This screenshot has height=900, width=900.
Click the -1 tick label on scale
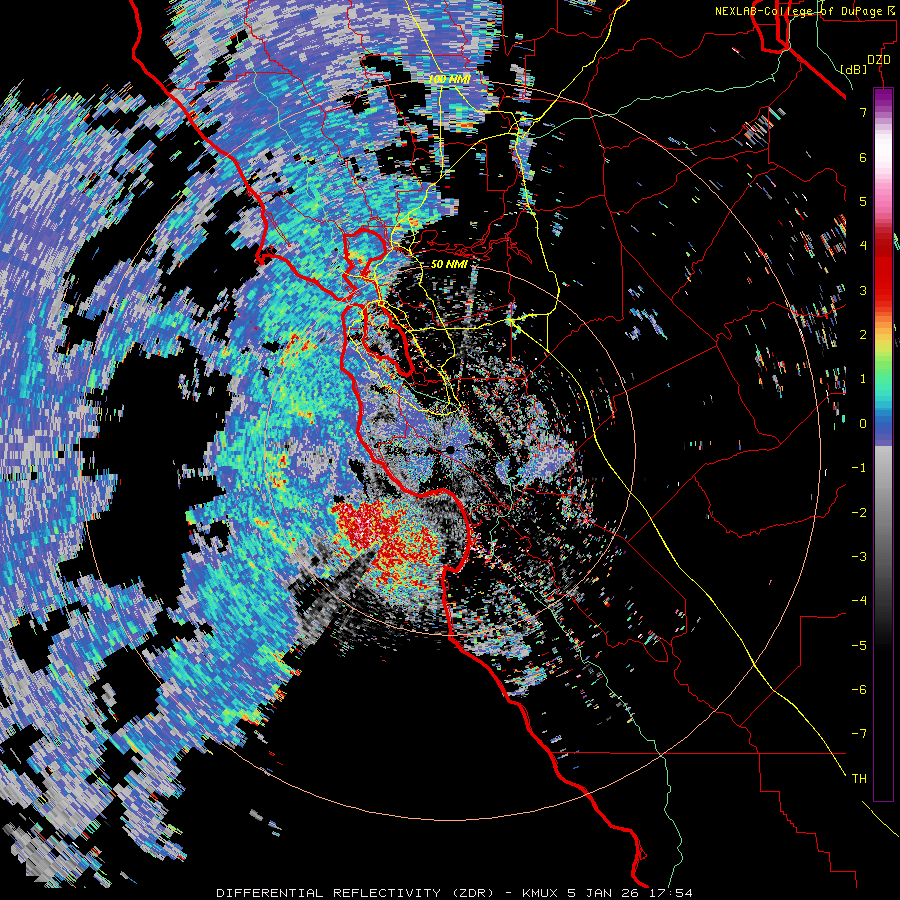point(859,468)
